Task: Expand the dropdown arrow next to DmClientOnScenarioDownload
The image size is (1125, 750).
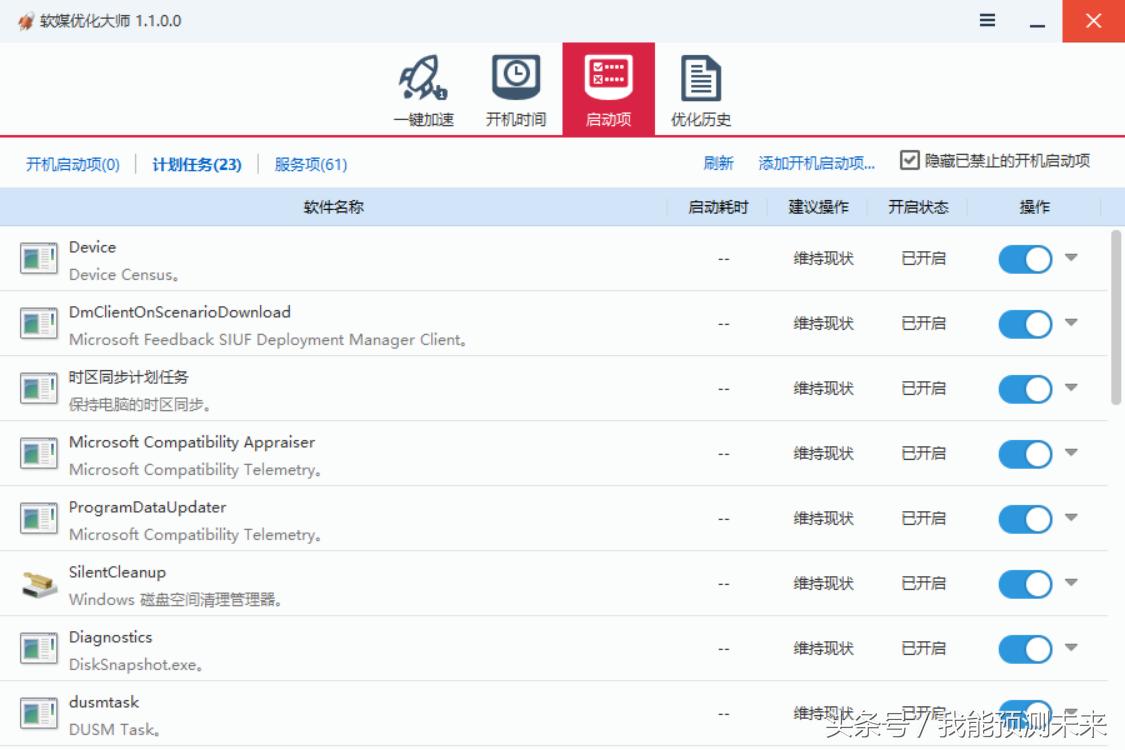Action: [x=1070, y=323]
